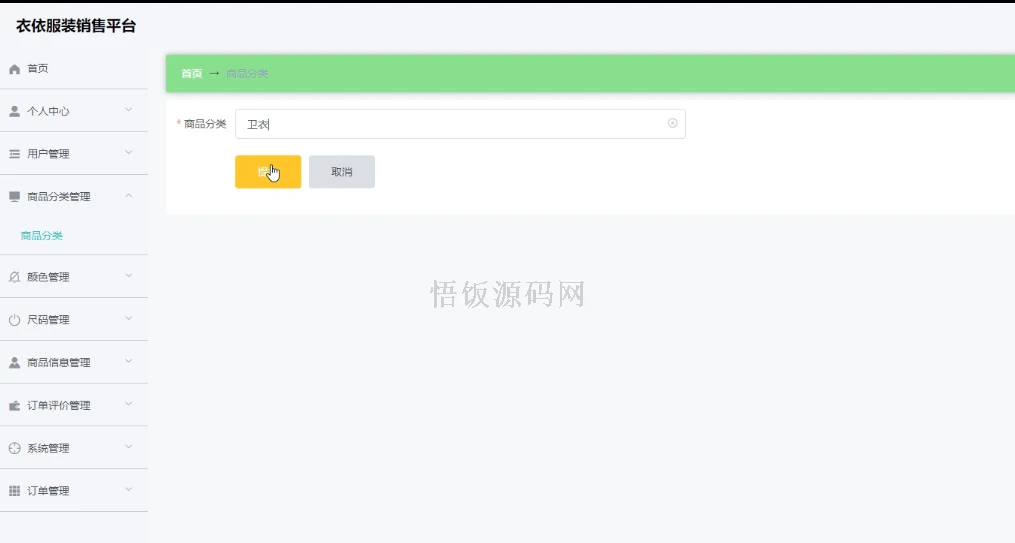
Task: Expand the 商品信息管理 chevron
Action: [129, 361]
